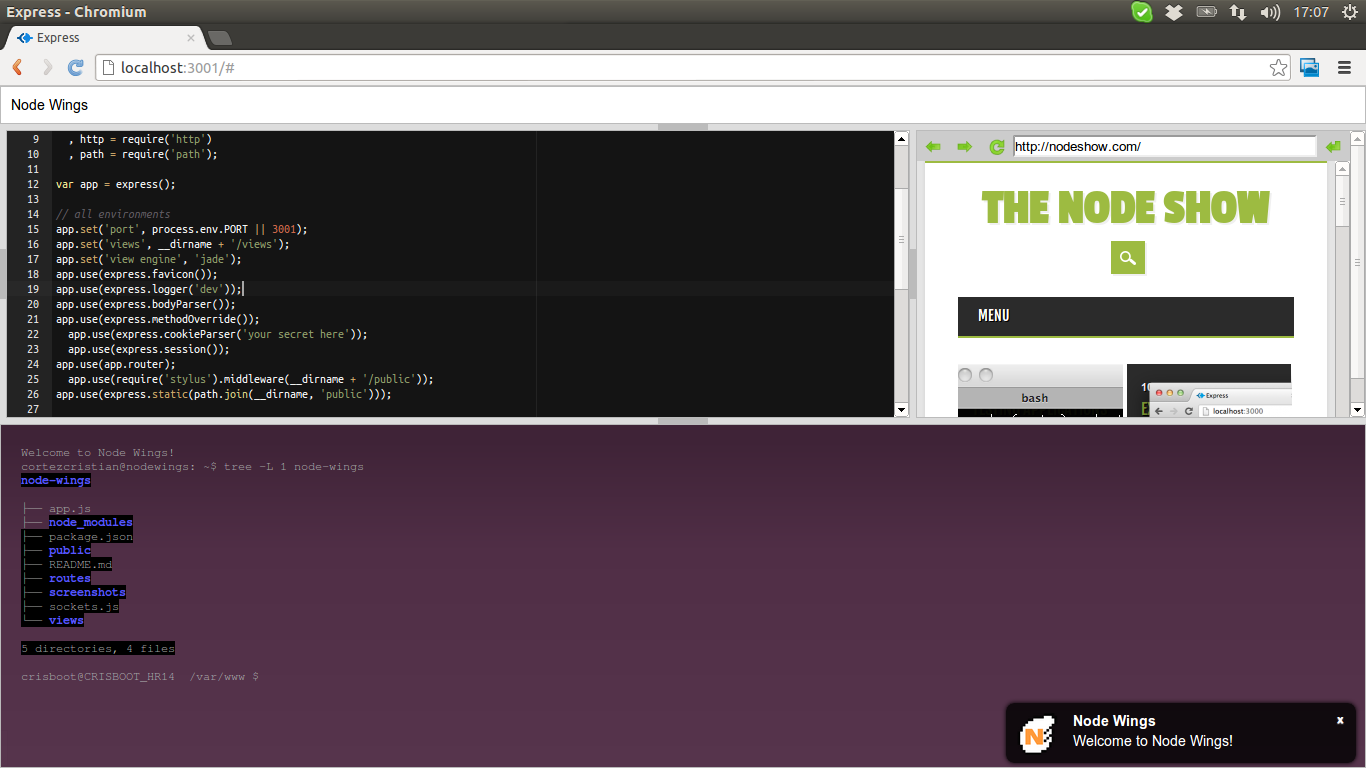Open the Dropbox tray icon
This screenshot has width=1366, height=768.
pos(1174,12)
